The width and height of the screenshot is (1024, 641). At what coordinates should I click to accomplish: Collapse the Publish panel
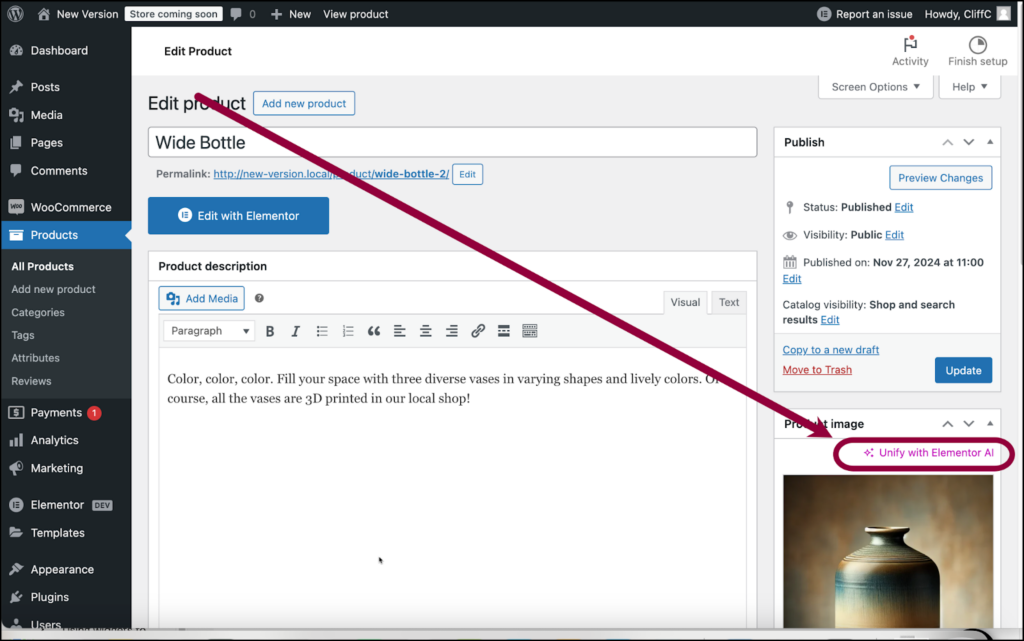tap(989, 142)
